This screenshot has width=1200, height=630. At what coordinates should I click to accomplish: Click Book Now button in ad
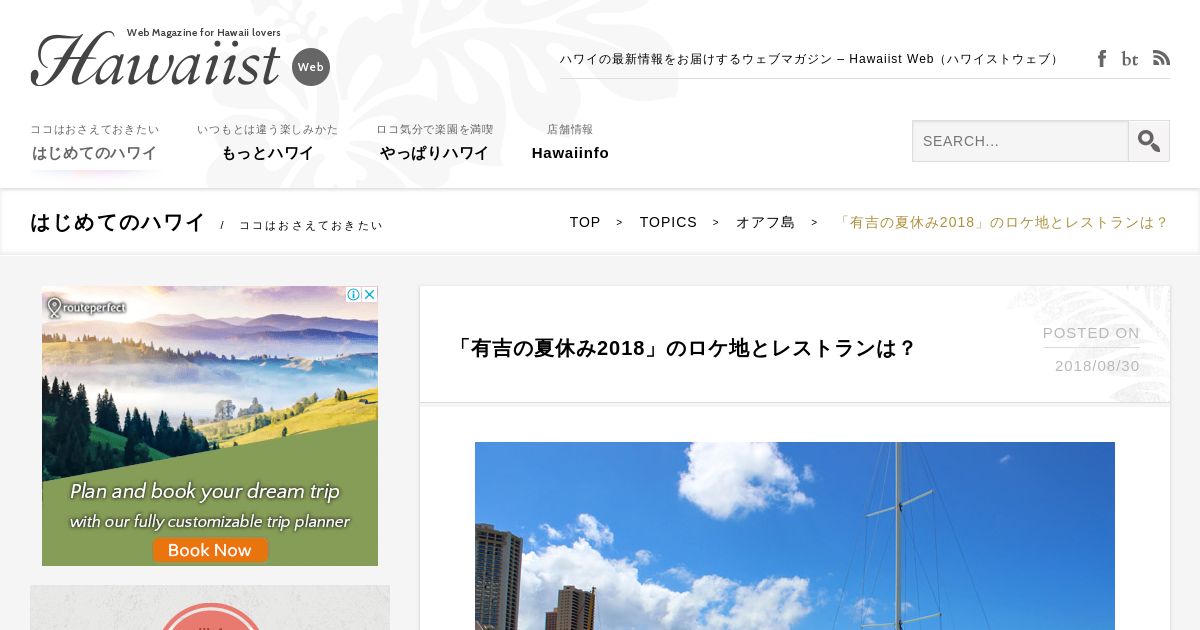click(210, 550)
